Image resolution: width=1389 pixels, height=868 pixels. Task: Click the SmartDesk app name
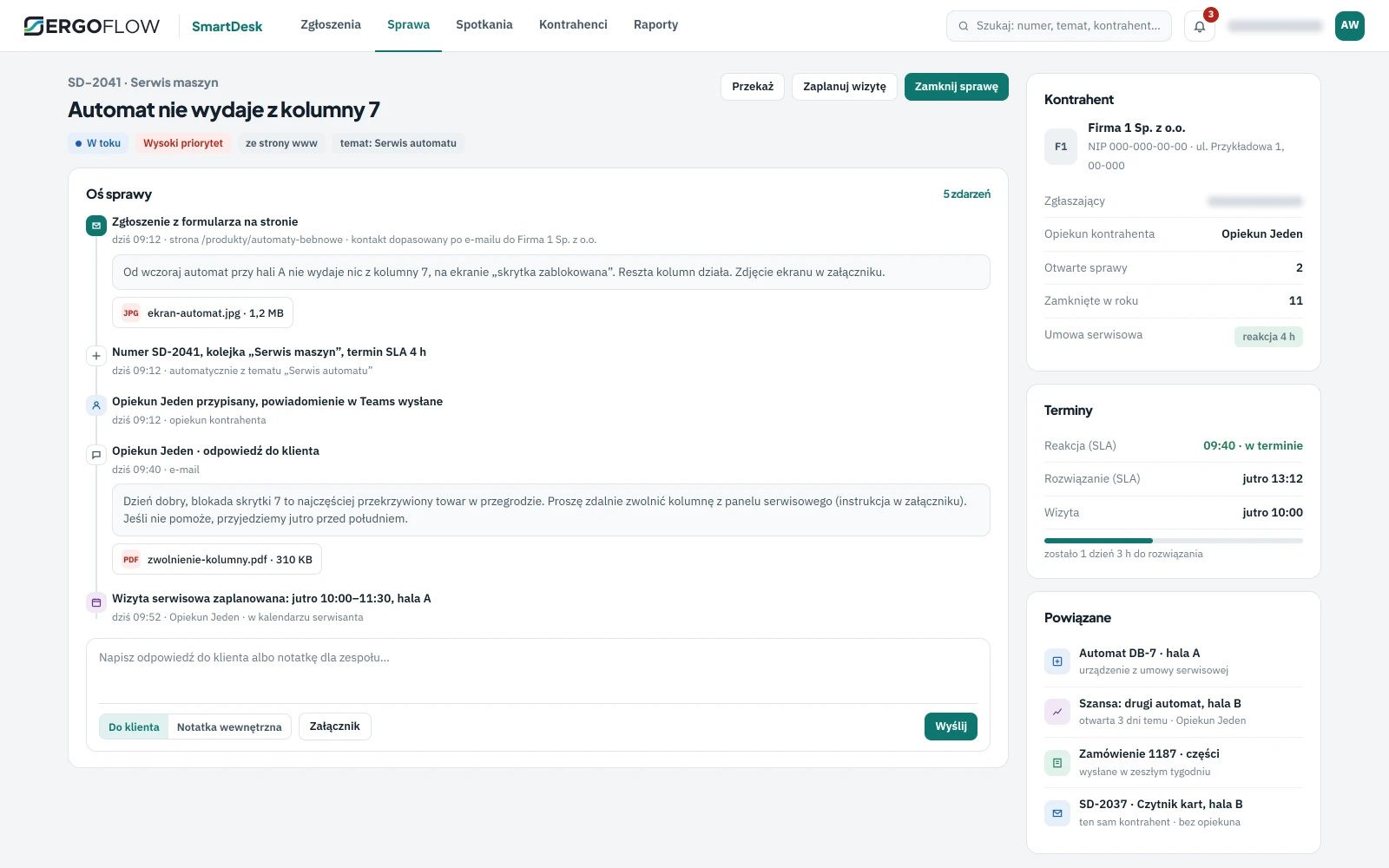(x=227, y=26)
